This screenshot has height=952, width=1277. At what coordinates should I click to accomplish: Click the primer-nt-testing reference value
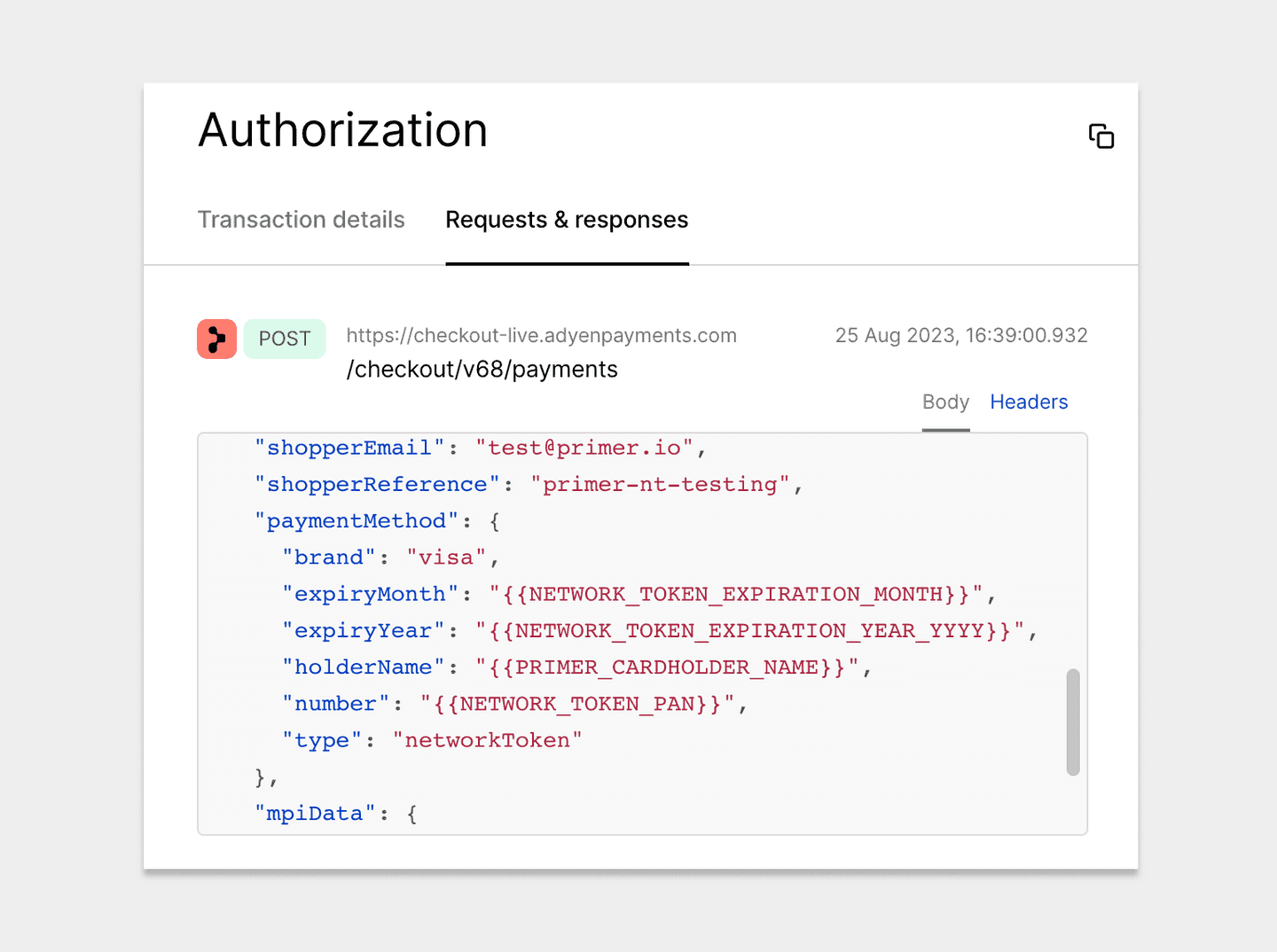point(660,484)
